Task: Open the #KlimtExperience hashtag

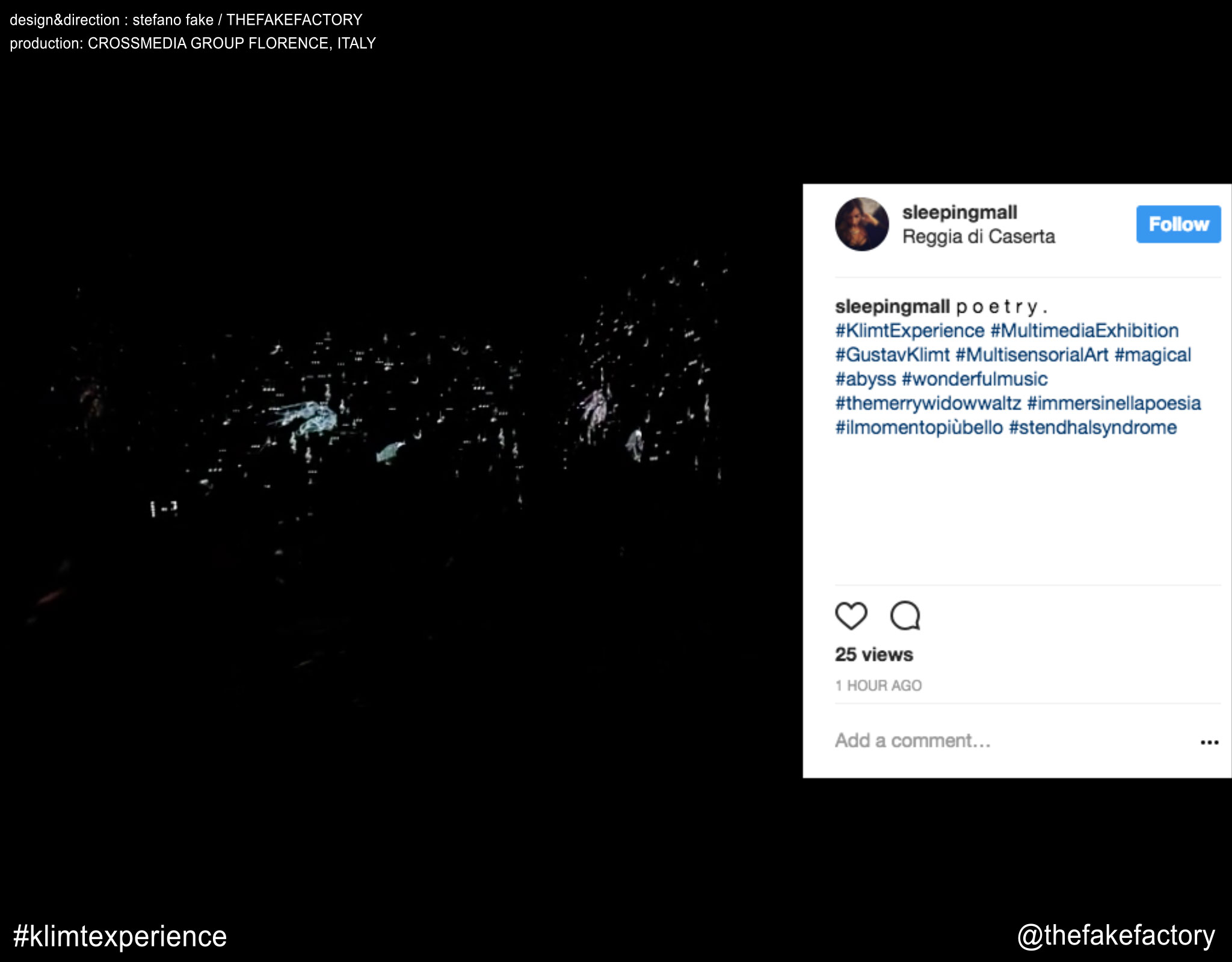Action: (x=910, y=331)
